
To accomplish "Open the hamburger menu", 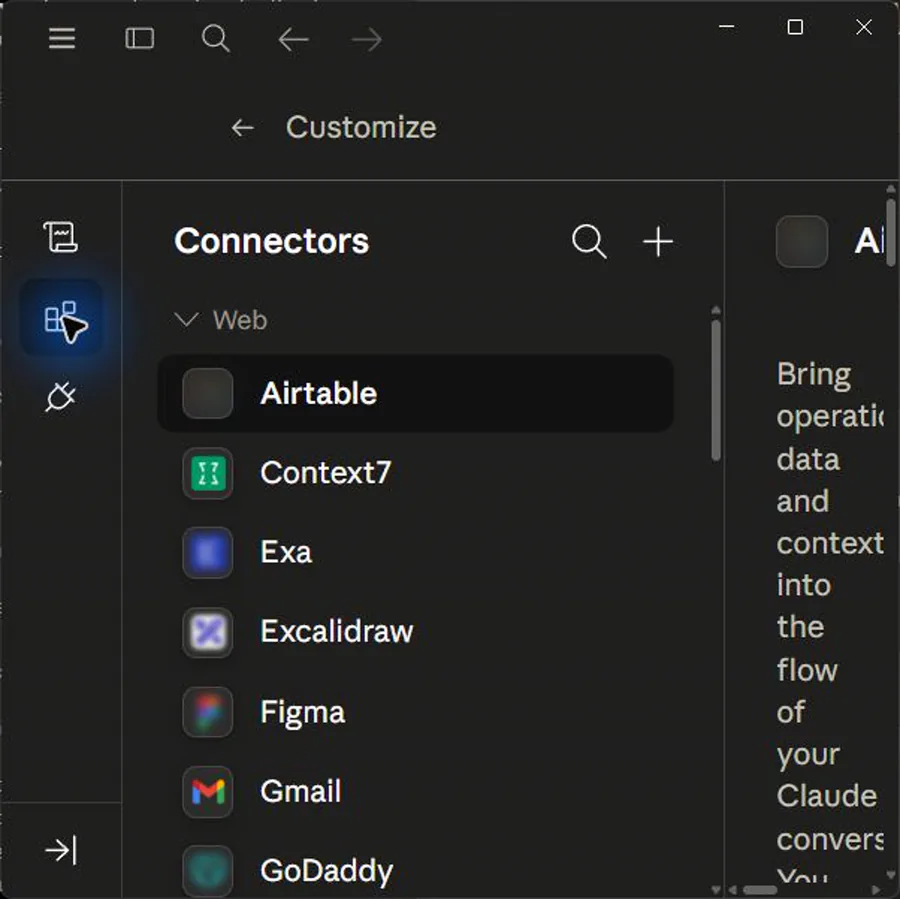I will [62, 38].
